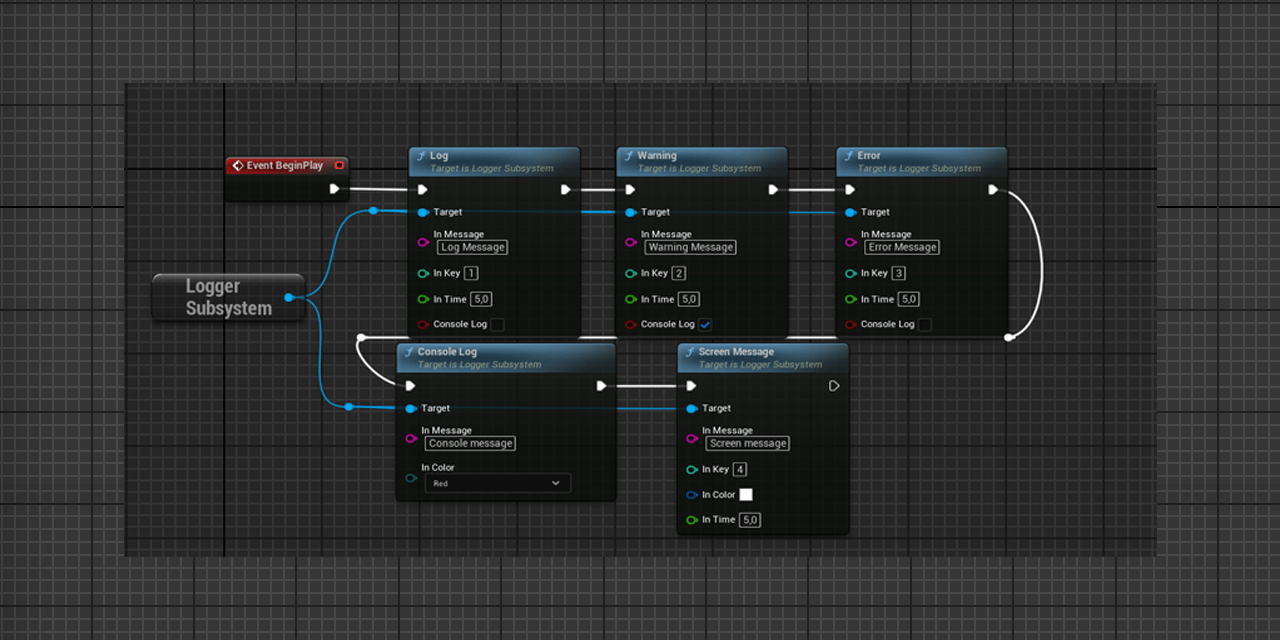The width and height of the screenshot is (1280, 640).
Task: Click the Screen Message node In Key pin
Action: pyautogui.click(x=692, y=469)
